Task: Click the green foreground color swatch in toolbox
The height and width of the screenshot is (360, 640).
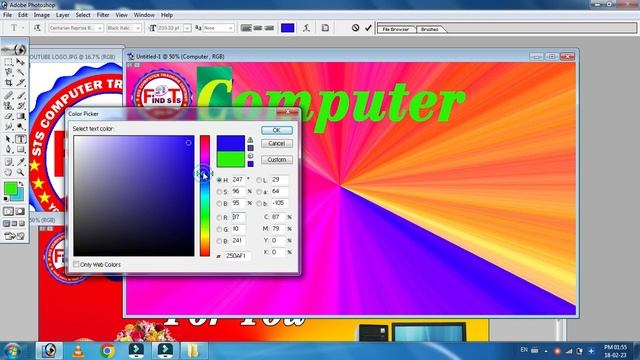Action: pos(10,189)
